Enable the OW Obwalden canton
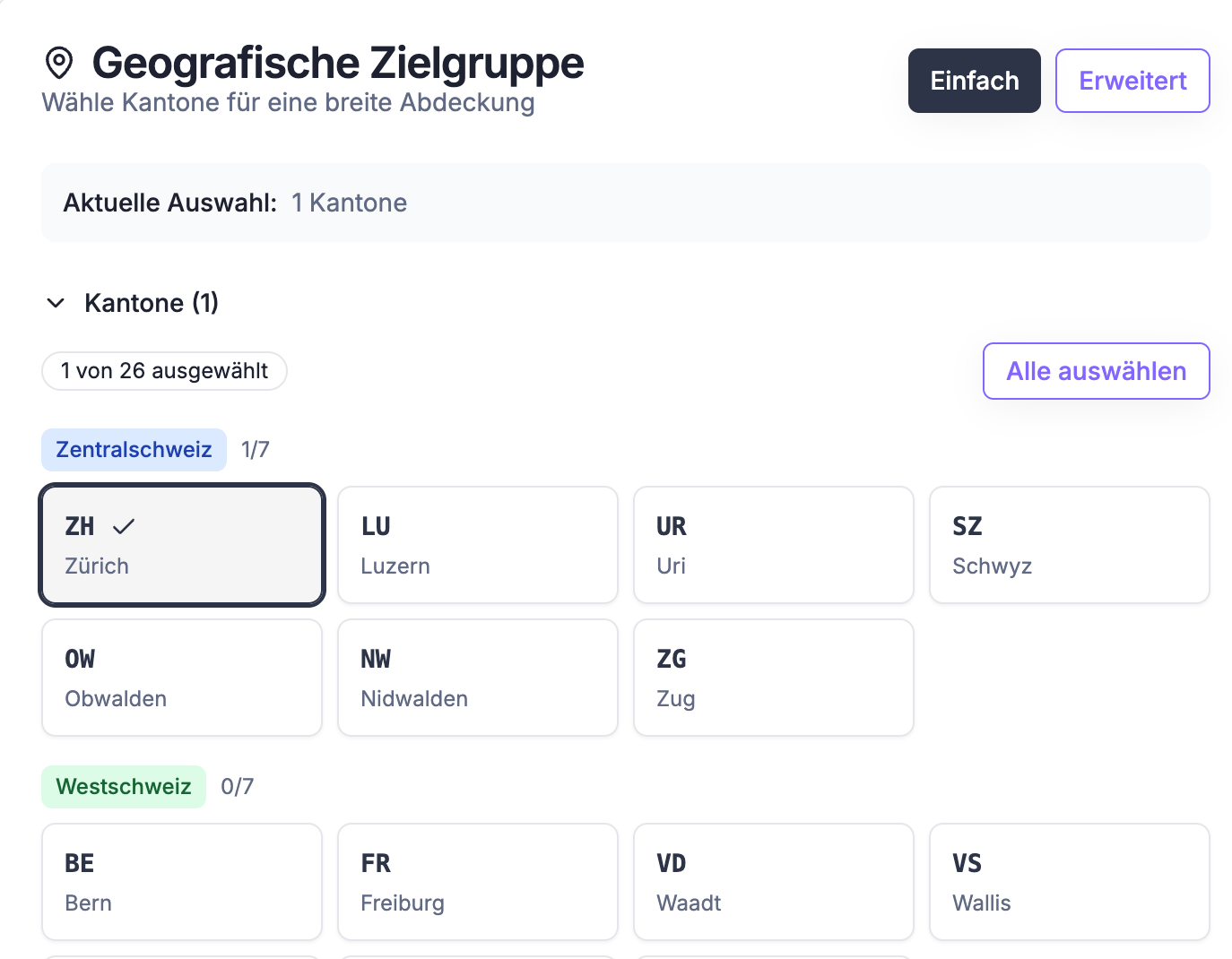The width and height of the screenshot is (1232, 959). coord(182,678)
